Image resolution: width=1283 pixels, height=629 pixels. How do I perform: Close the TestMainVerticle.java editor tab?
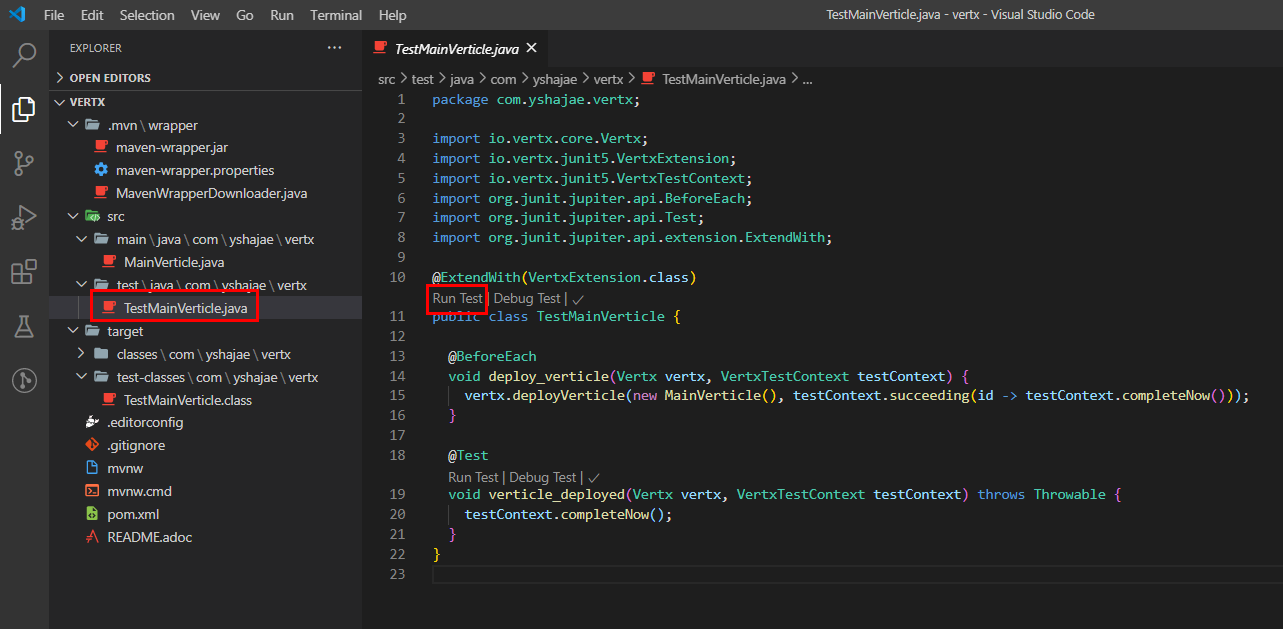point(531,47)
